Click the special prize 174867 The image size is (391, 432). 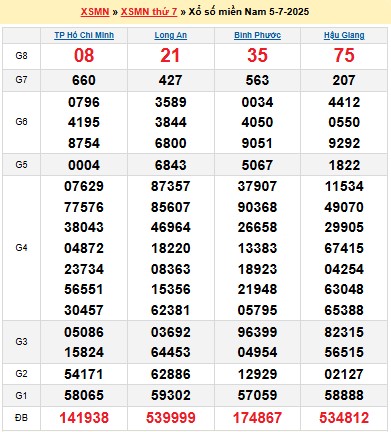pyautogui.click(x=257, y=418)
